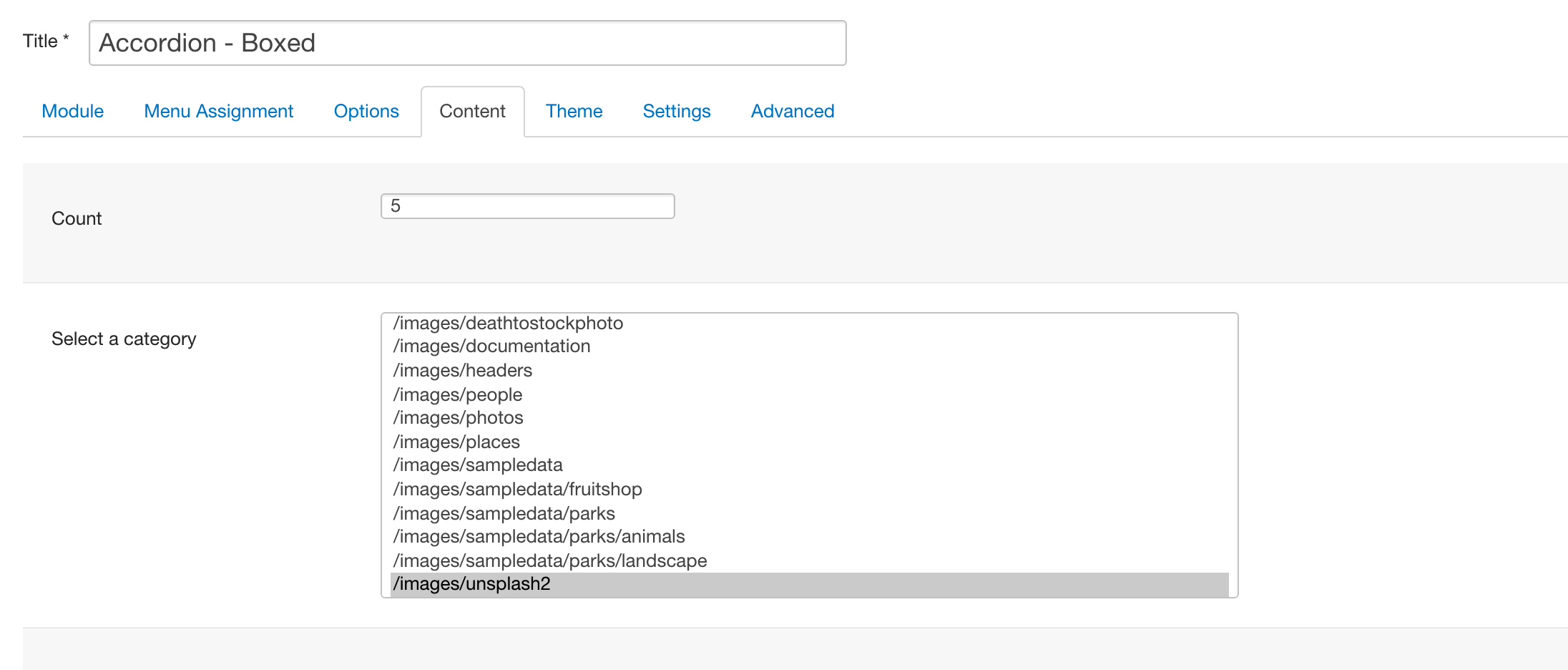Open the Theme tab

click(574, 111)
